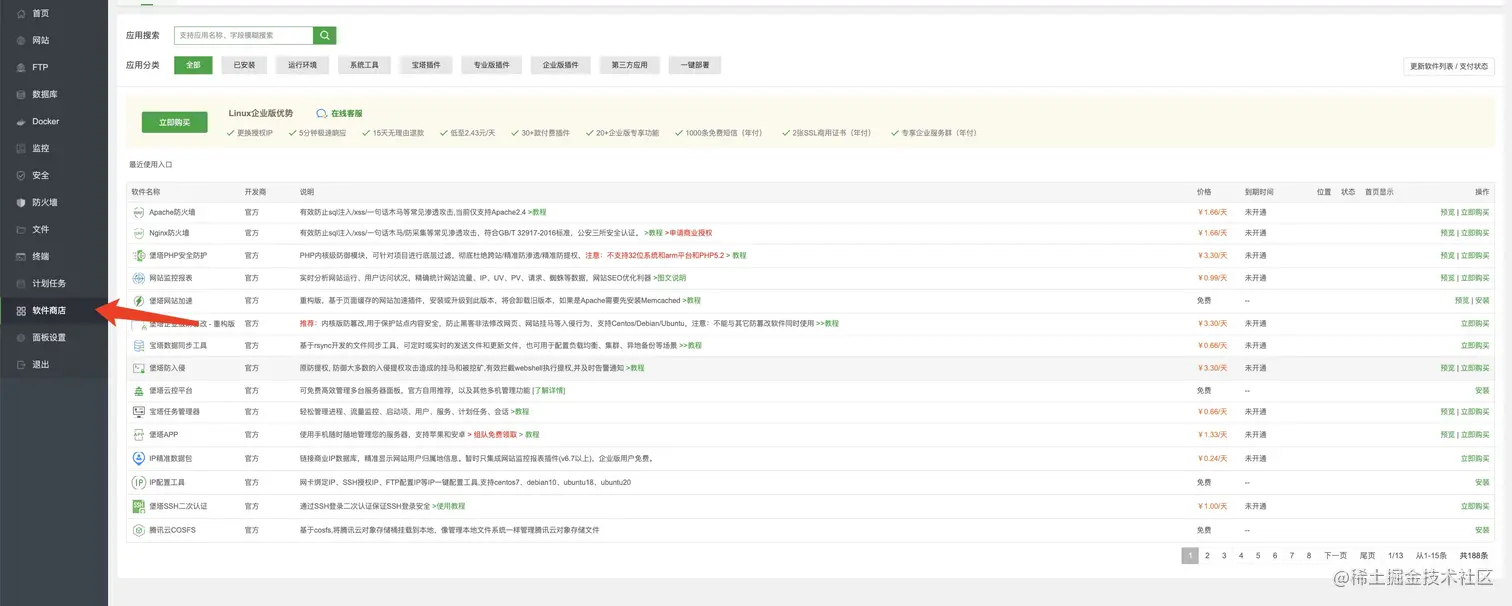Click 预览 in 堡塔网站加速 row

click(x=1462, y=300)
